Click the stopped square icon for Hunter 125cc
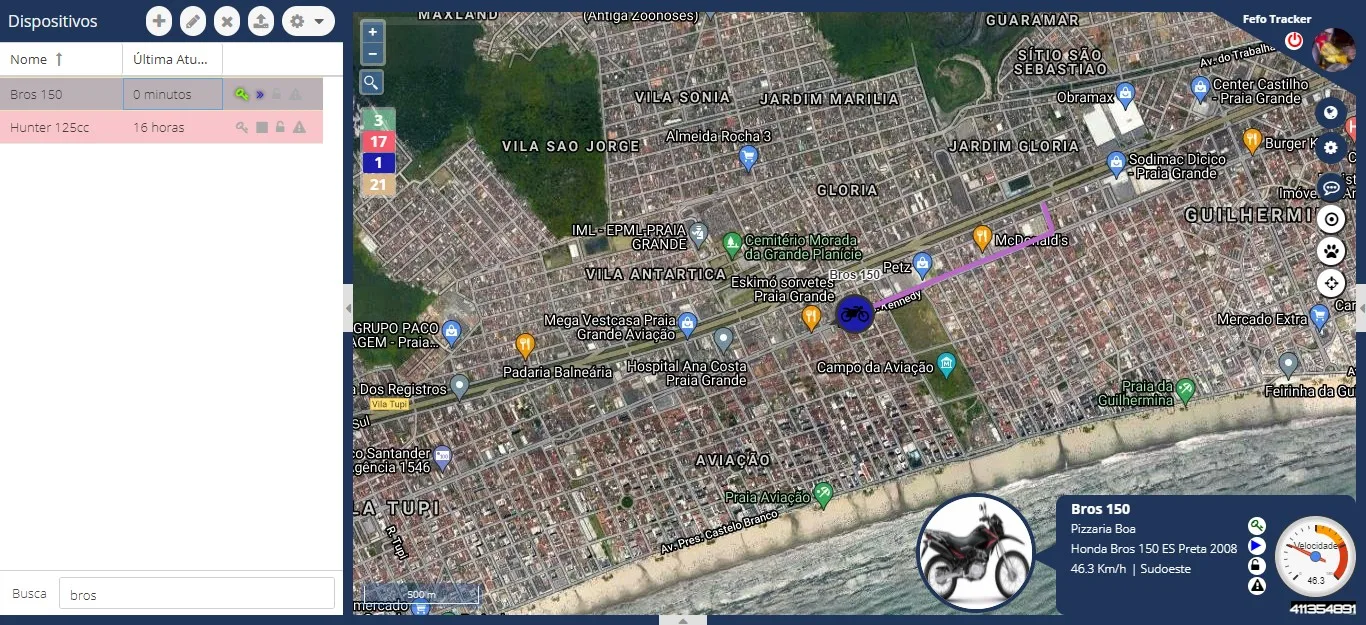Screen dimensions: 1366x625 261,127
